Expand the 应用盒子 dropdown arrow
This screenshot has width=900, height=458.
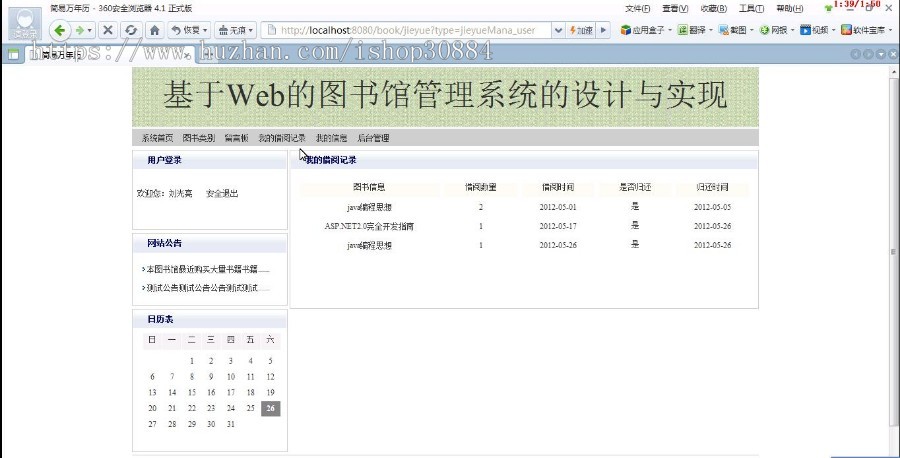[x=669, y=30]
